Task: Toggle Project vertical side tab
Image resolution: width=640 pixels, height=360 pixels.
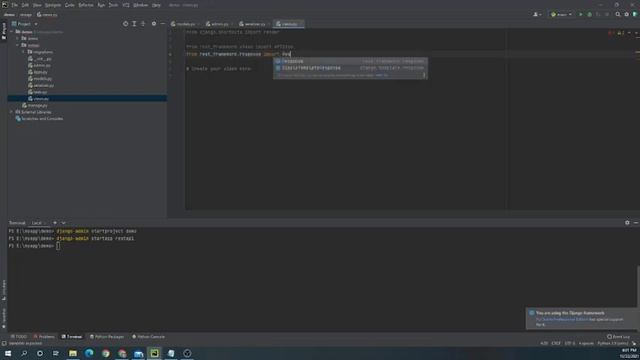Action: click(x=4, y=31)
